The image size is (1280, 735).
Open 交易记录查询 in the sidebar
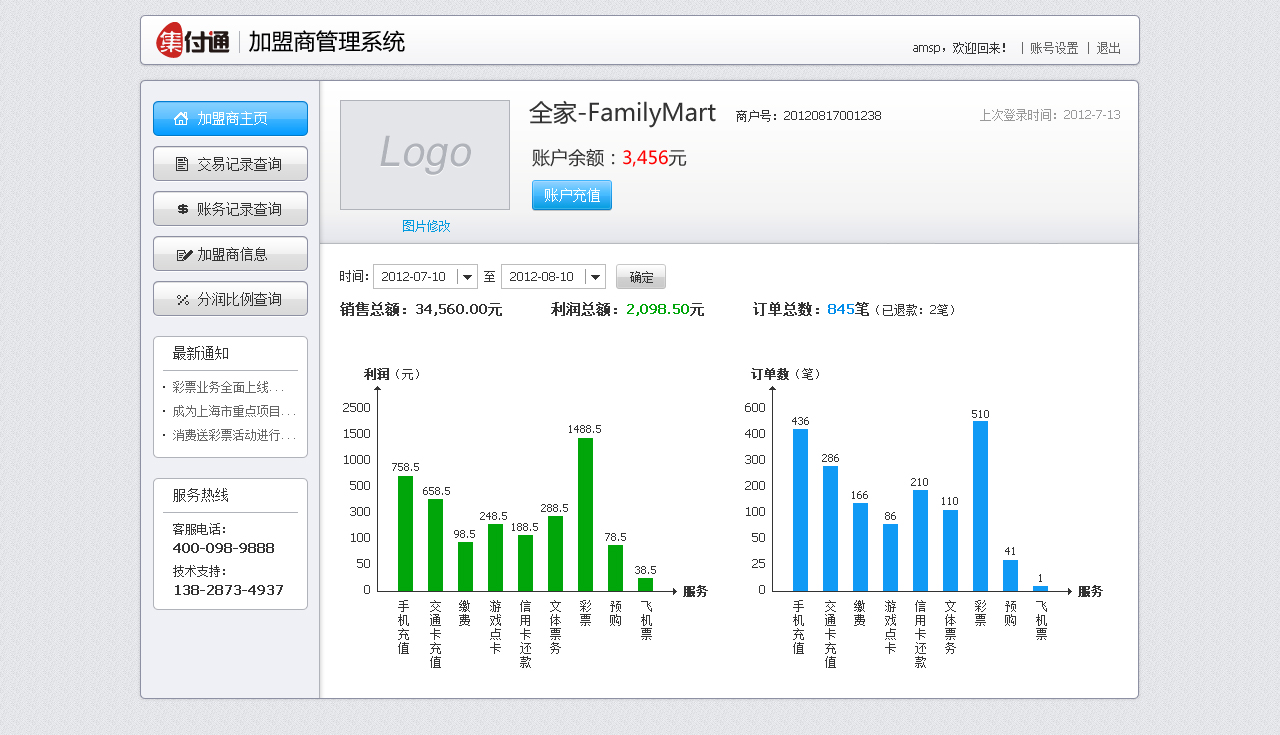(230, 163)
